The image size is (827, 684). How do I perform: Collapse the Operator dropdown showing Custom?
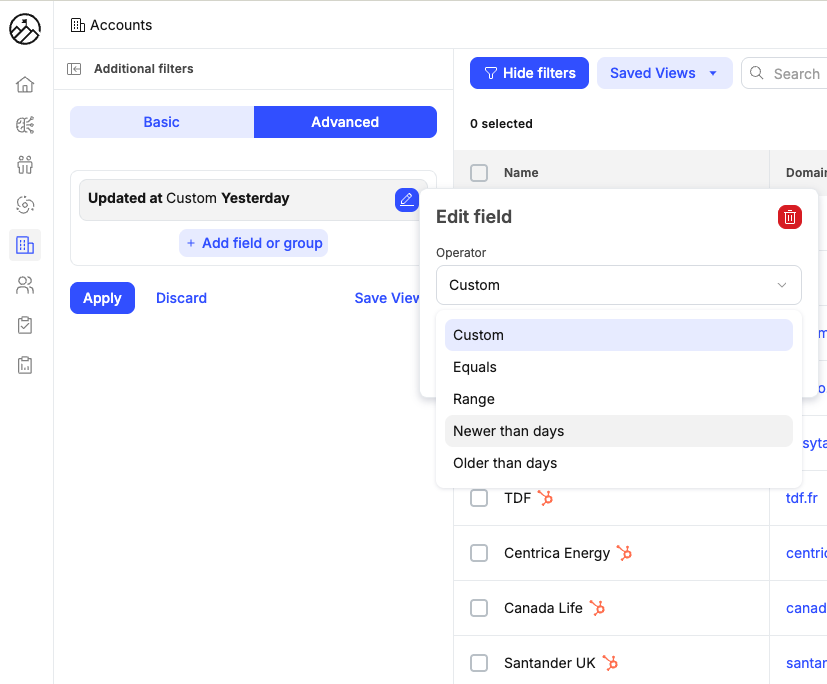[x=618, y=285]
